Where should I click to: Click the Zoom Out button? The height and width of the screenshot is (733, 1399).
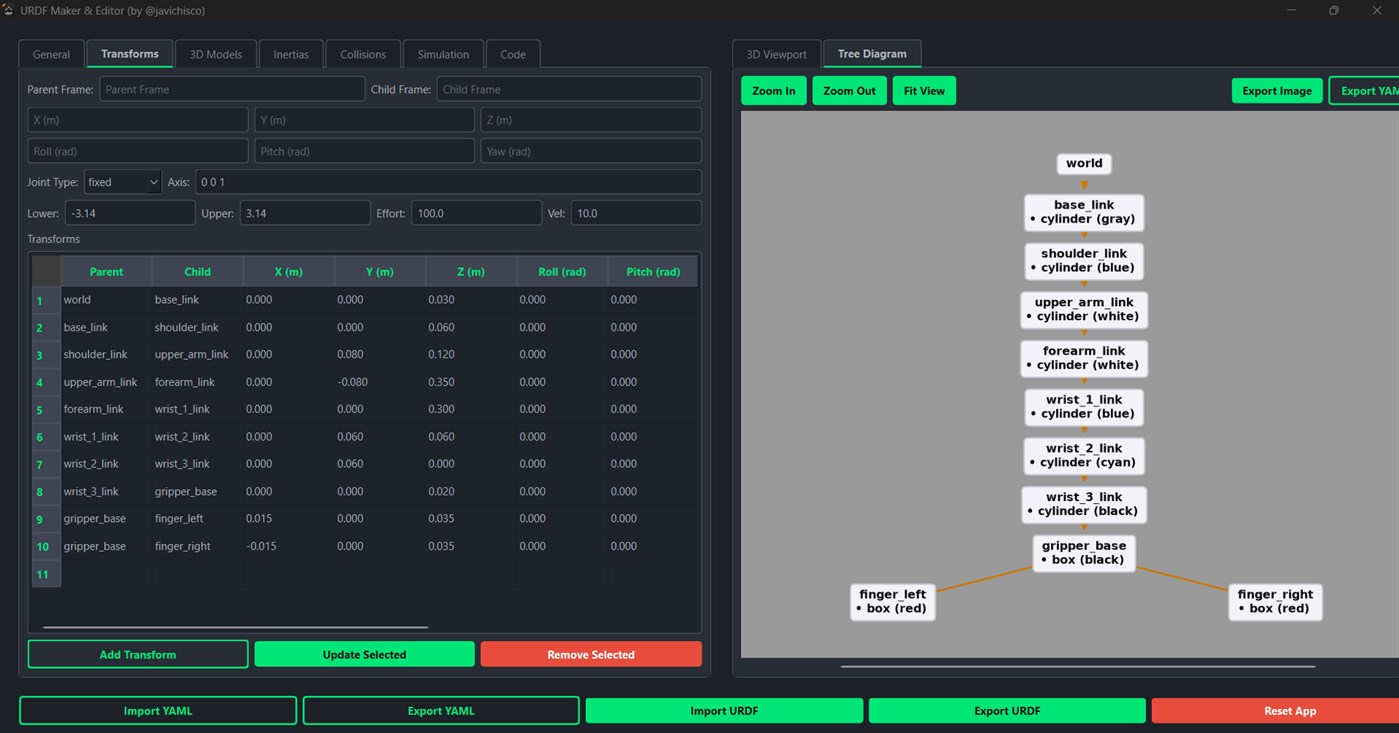[849, 90]
